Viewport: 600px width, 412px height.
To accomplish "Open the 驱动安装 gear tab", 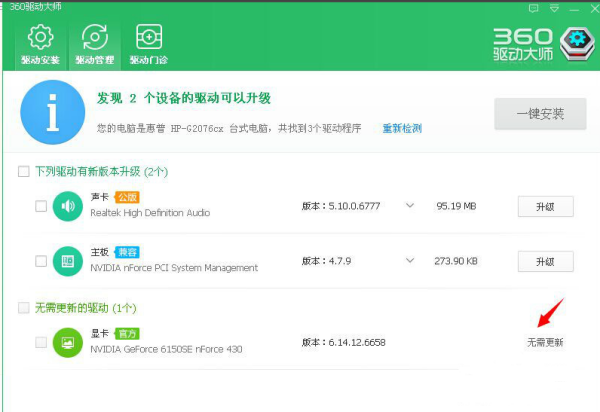I will tap(41, 44).
